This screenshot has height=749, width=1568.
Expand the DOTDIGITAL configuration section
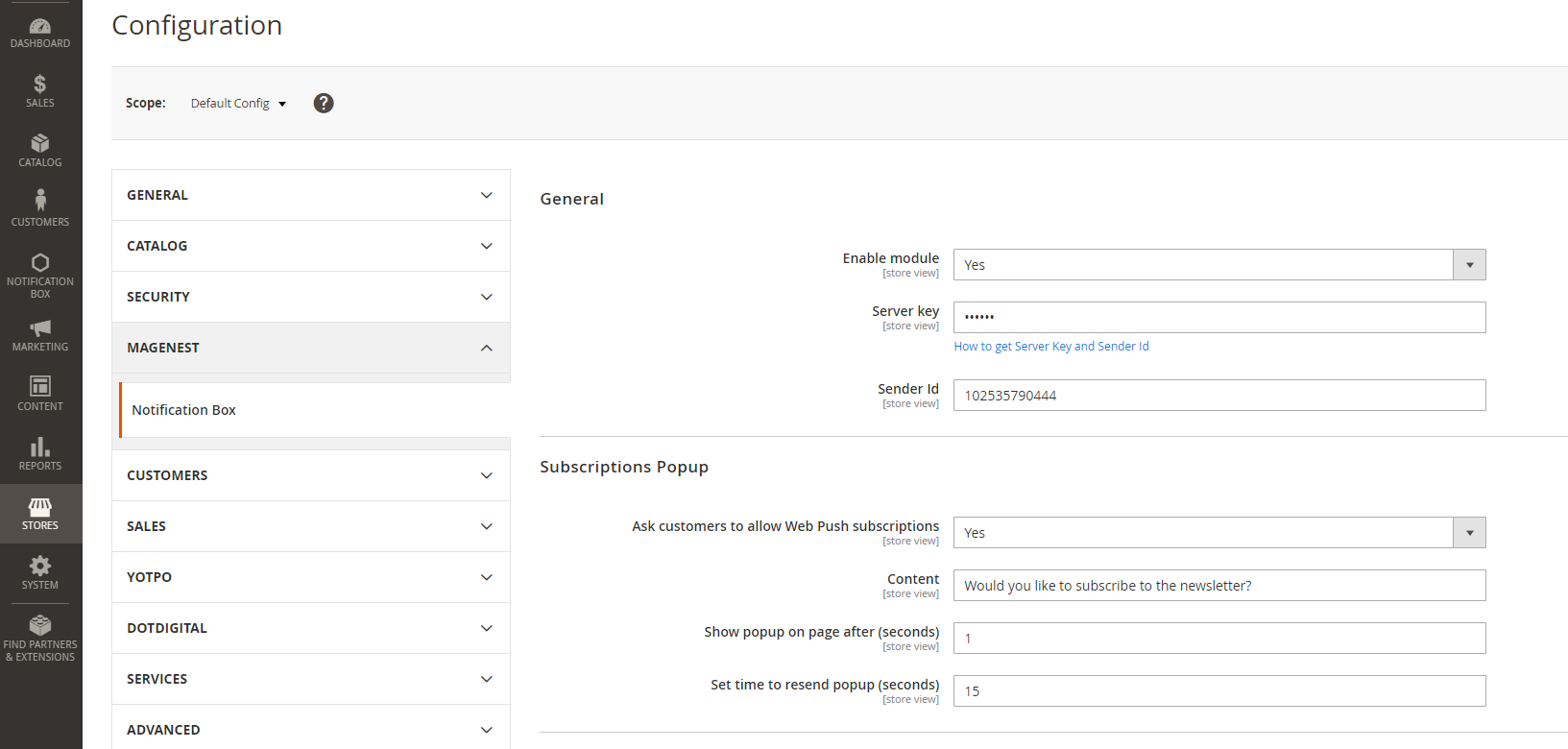pyautogui.click(x=311, y=628)
